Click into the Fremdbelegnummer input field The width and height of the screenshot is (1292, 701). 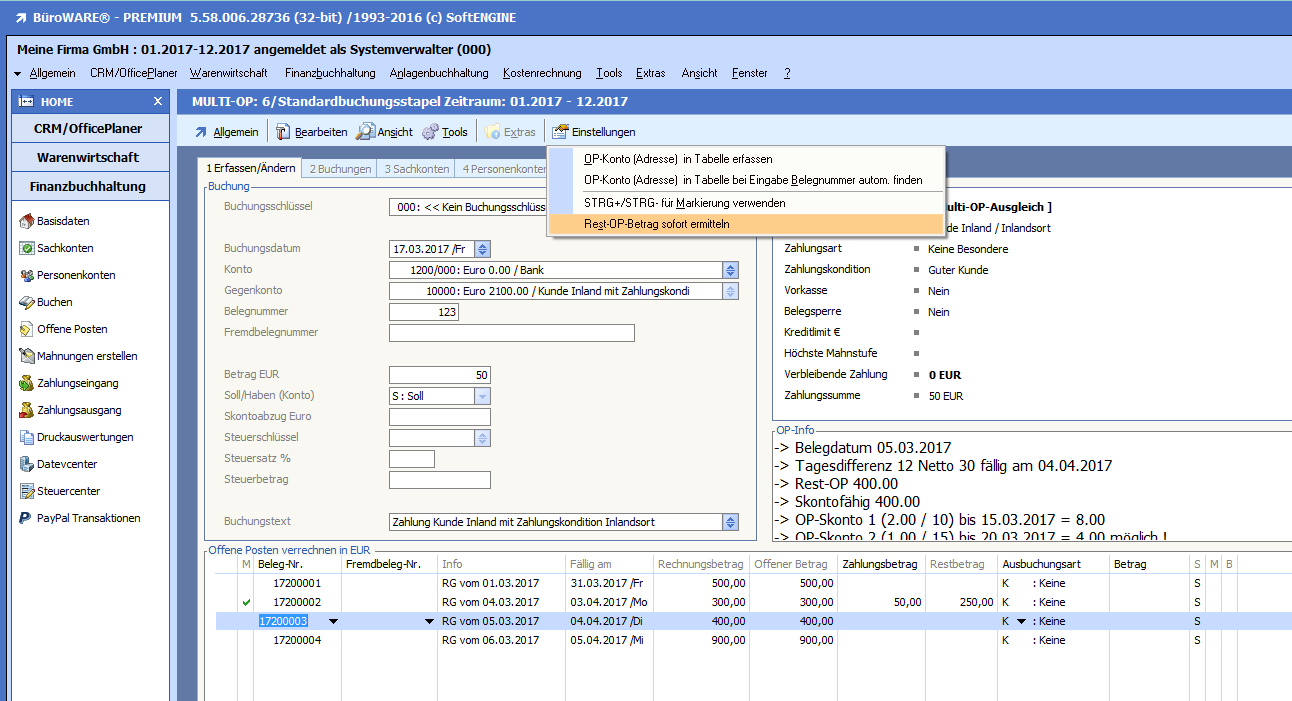tap(511, 333)
